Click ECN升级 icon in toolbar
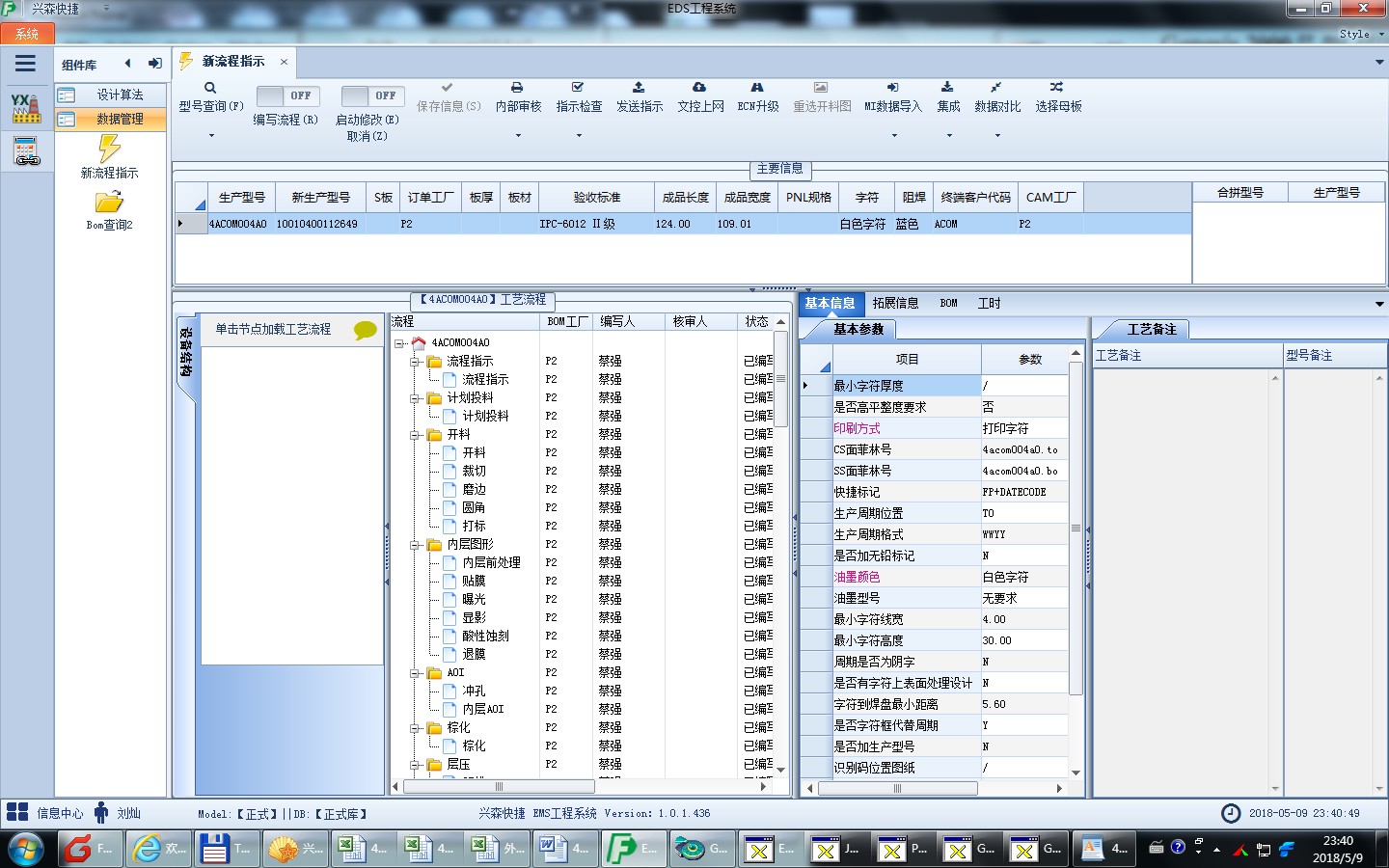 tap(757, 88)
